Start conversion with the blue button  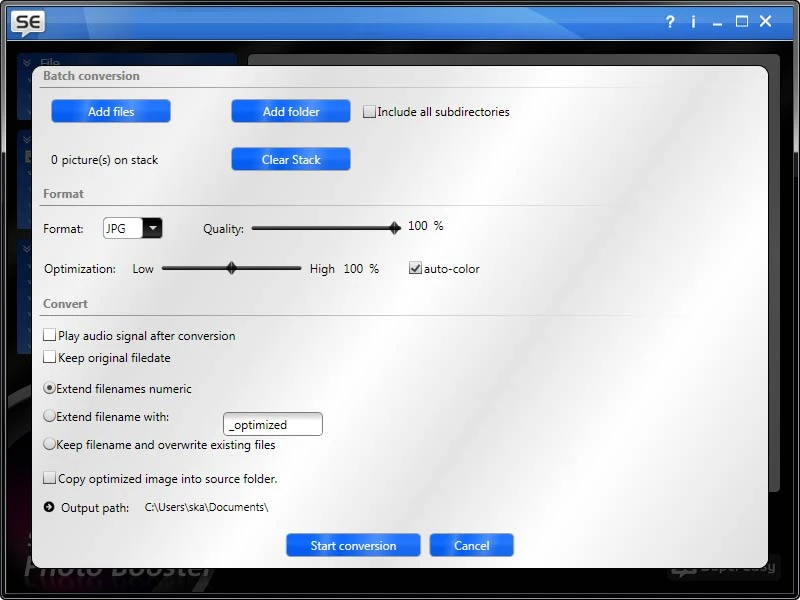tap(353, 545)
